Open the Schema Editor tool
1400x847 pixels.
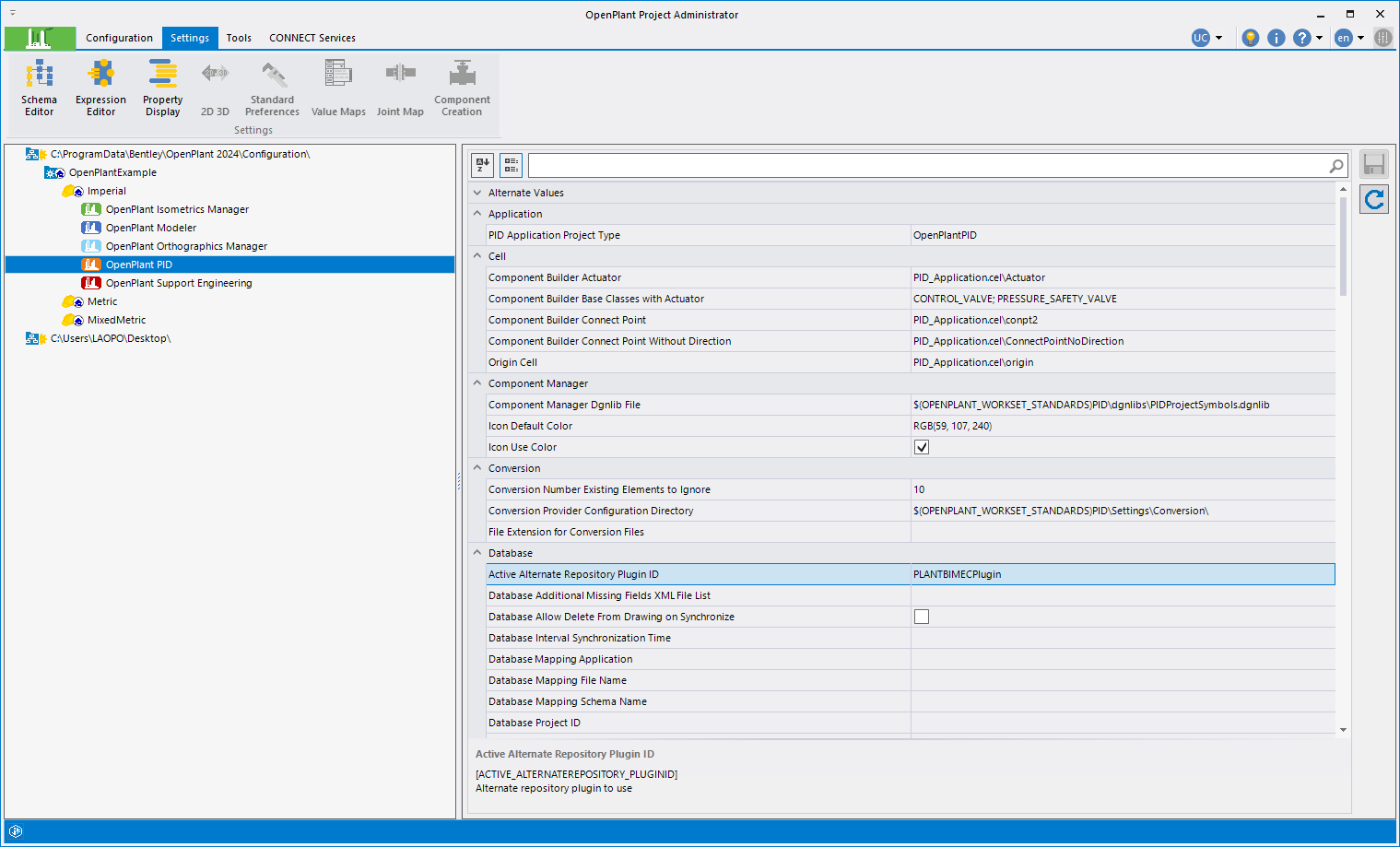(x=39, y=88)
